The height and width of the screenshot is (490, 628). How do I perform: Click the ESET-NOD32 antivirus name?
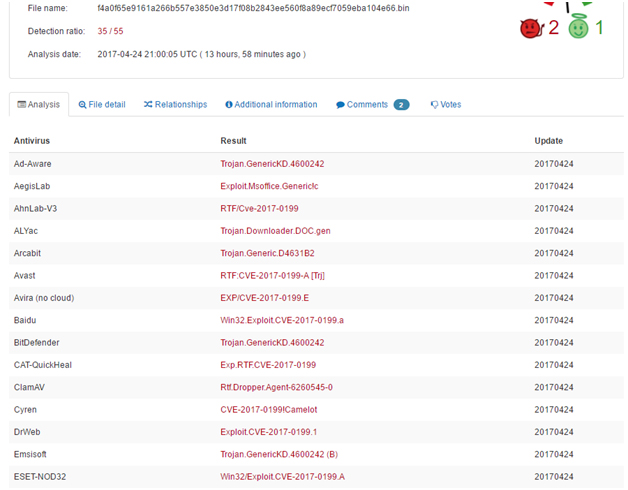click(x=40, y=477)
